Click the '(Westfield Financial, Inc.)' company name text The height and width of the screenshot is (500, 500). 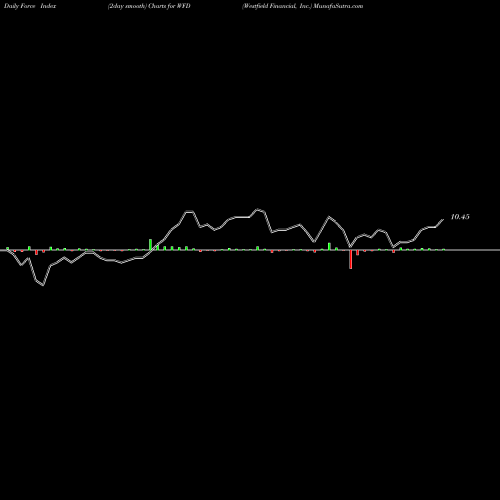click(277, 6)
